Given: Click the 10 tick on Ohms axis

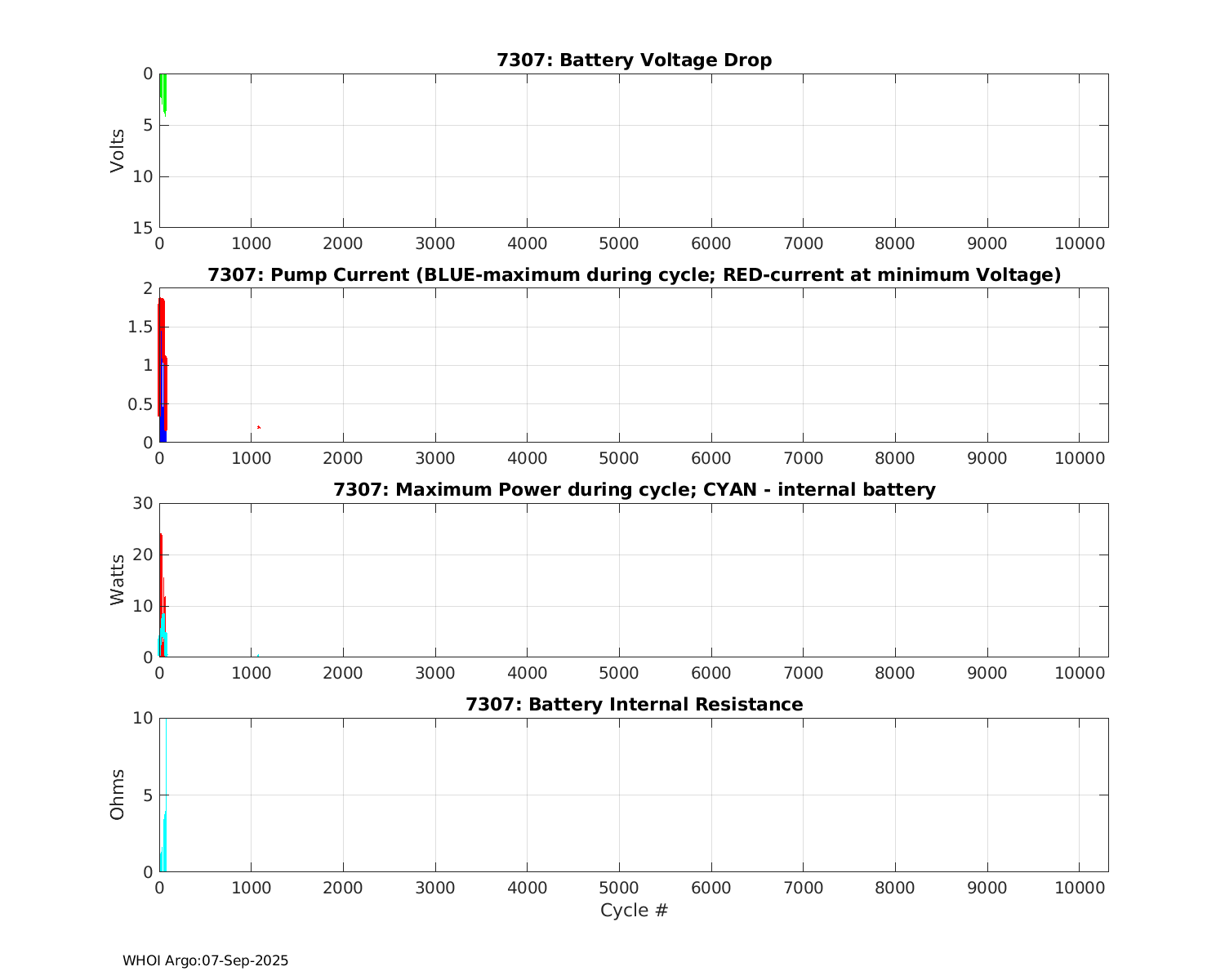Looking at the screenshot, I should point(143,719).
